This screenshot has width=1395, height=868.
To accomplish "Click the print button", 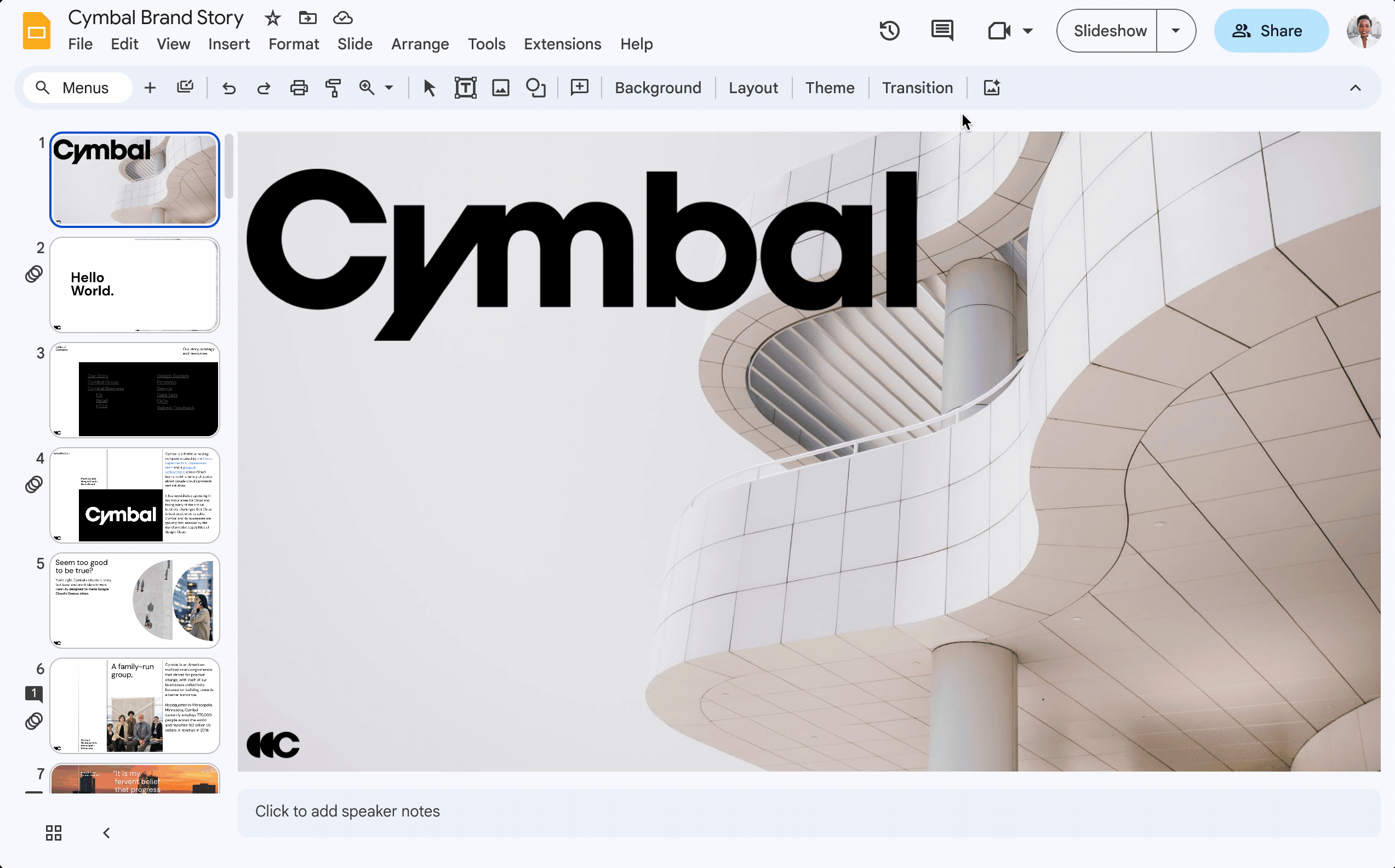I will tap(298, 88).
